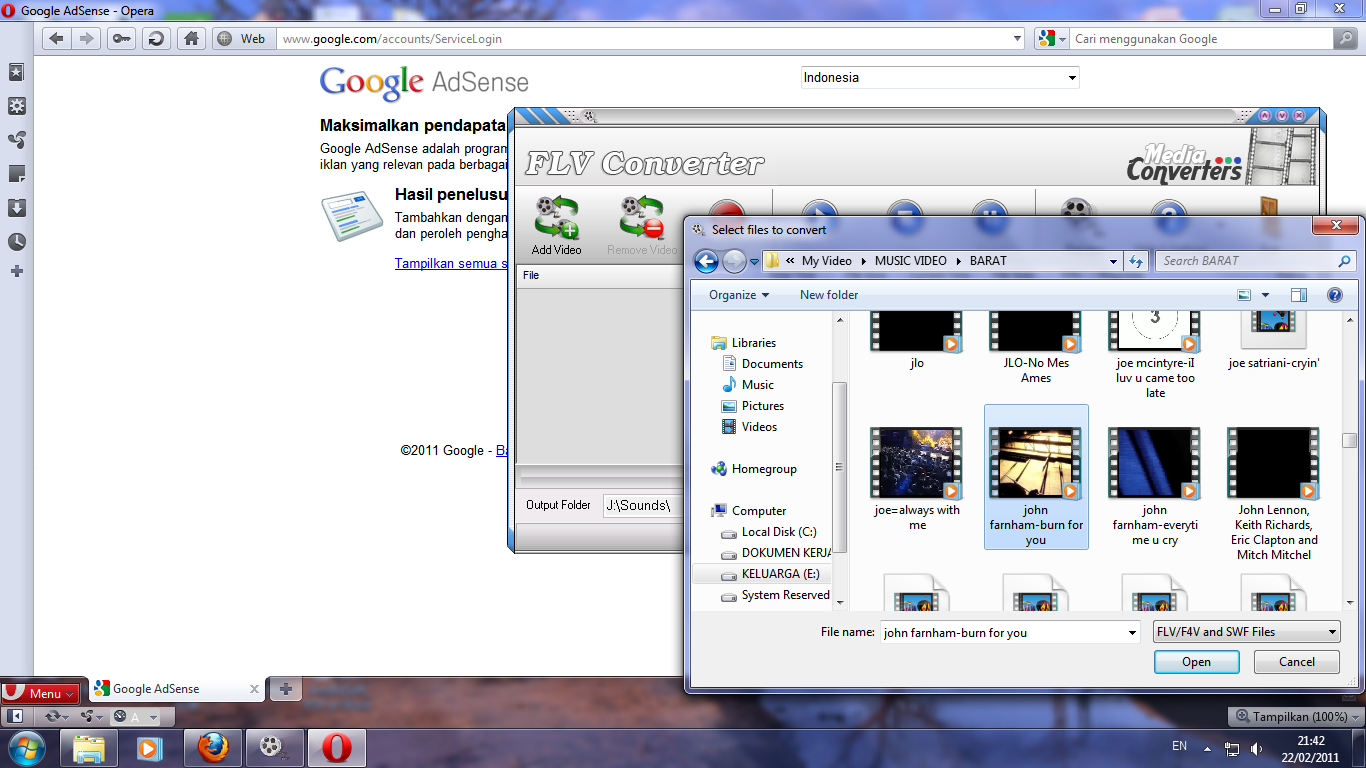Click BARAT in the breadcrumb path

click(988, 261)
